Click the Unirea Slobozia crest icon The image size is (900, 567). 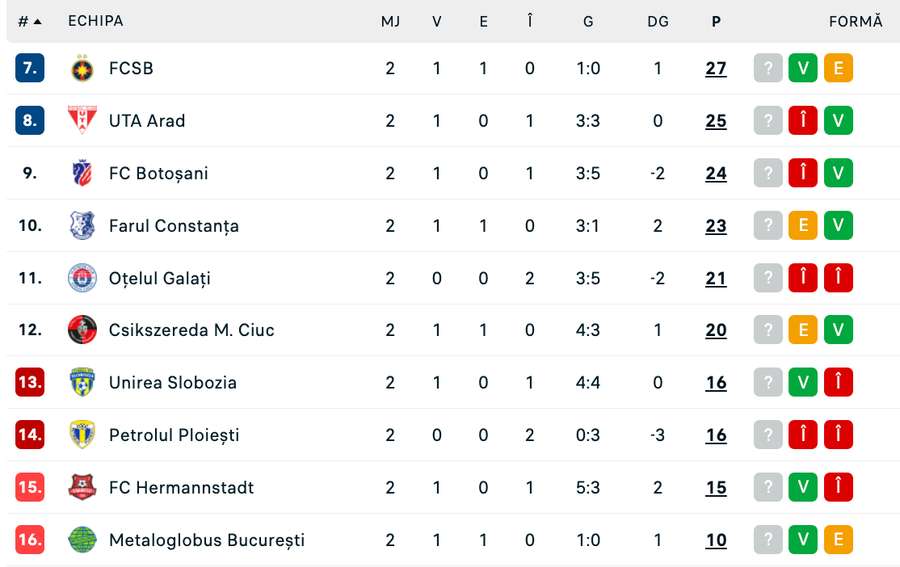pyautogui.click(x=82, y=382)
